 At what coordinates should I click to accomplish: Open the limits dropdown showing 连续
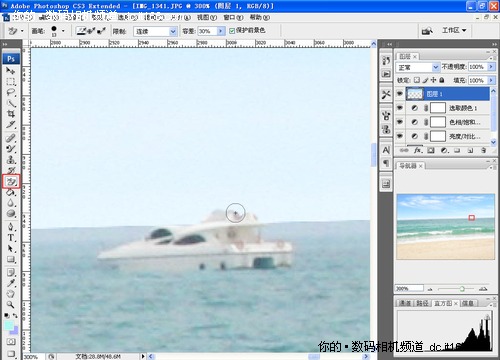[x=155, y=31]
